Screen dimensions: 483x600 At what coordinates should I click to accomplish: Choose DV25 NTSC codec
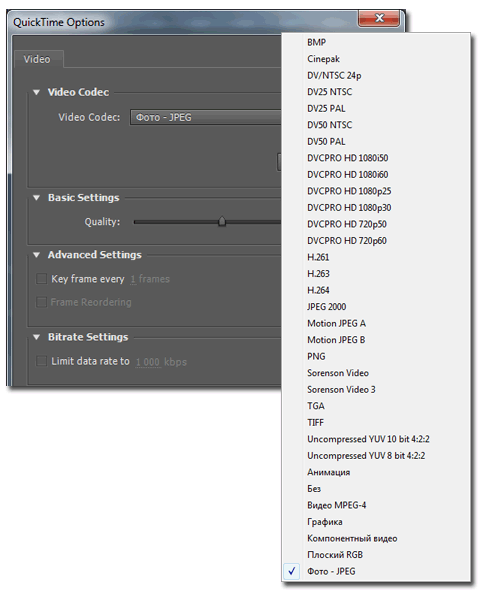coord(376,92)
